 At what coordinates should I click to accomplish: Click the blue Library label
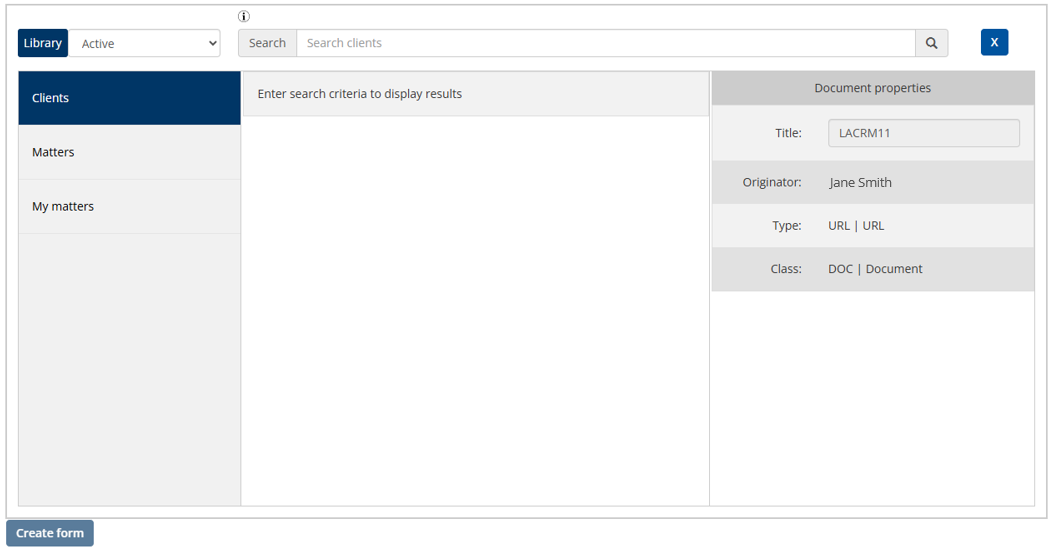pyautogui.click(x=43, y=43)
